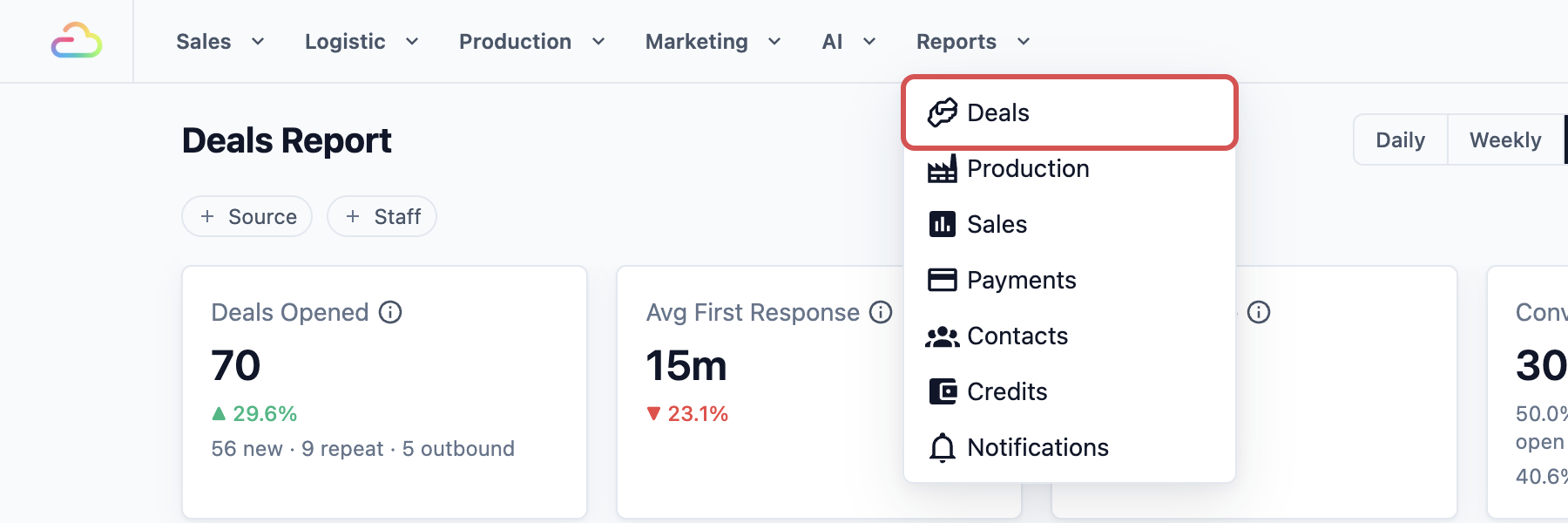Expand the AI chevron in navbar
The width and height of the screenshot is (1568, 523).
[869, 41]
